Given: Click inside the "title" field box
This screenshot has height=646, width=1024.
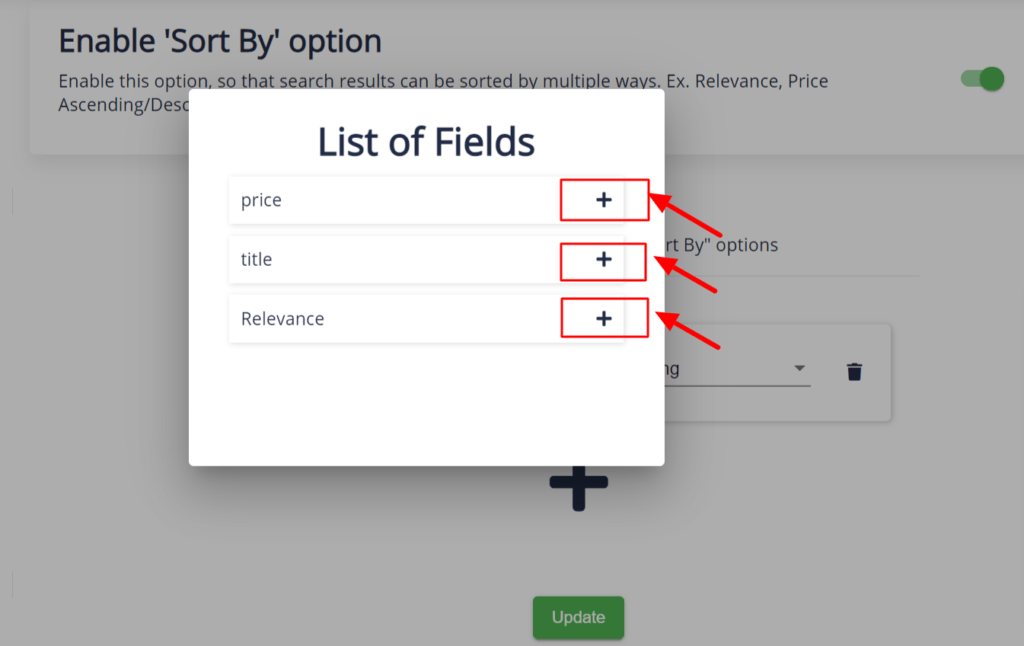Looking at the screenshot, I should tap(390, 260).
